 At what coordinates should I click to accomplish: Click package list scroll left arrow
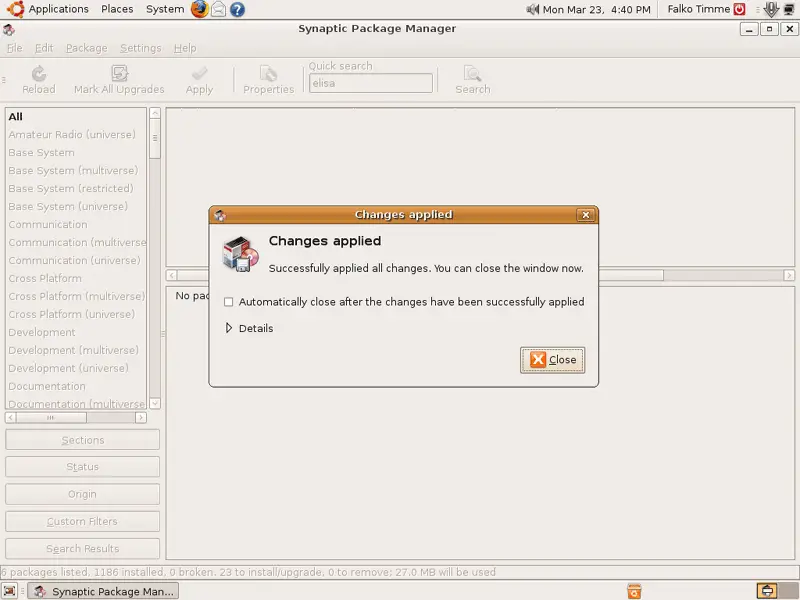172,276
